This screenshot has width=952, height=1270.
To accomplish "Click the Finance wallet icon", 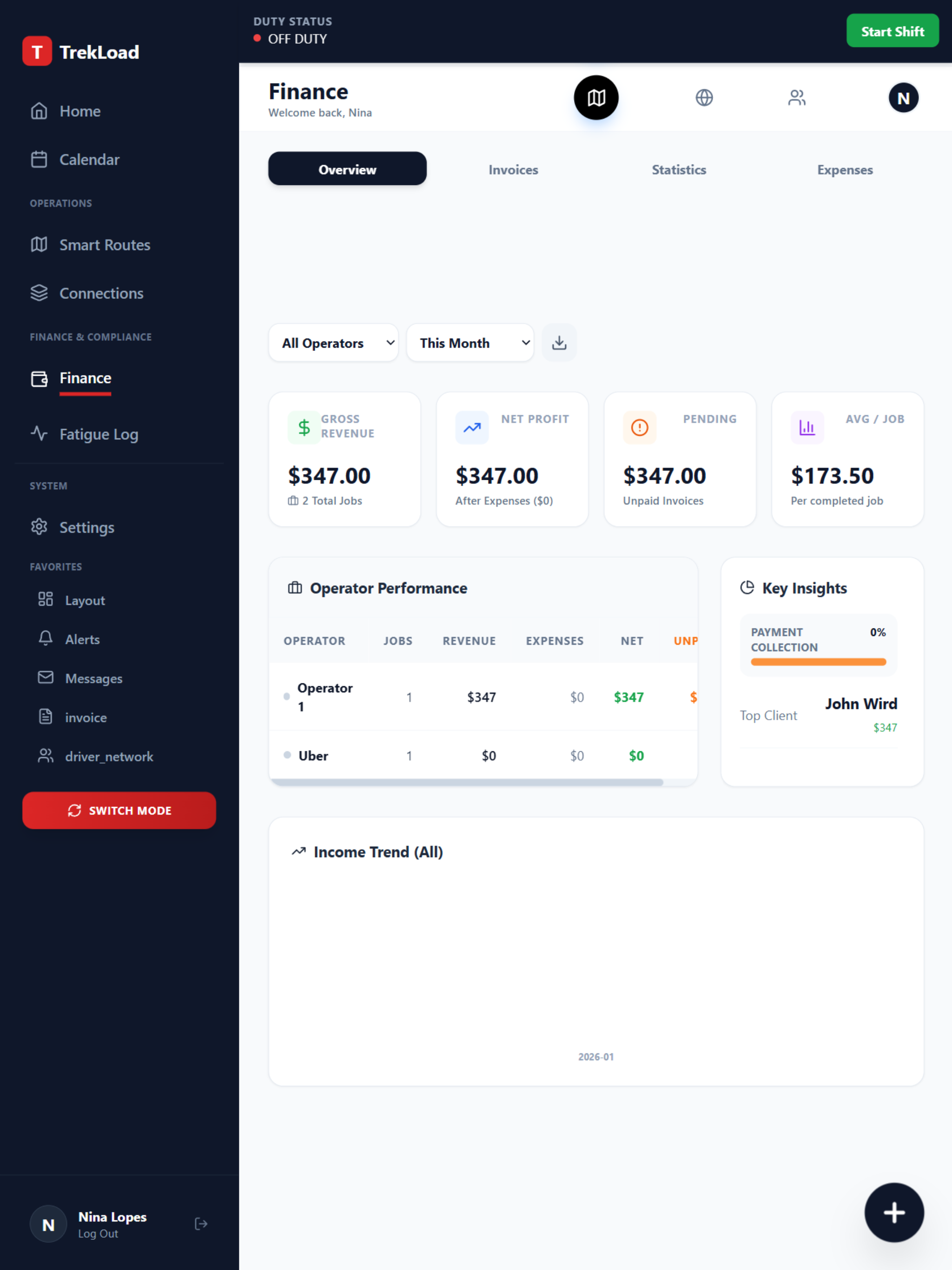I will [x=39, y=378].
